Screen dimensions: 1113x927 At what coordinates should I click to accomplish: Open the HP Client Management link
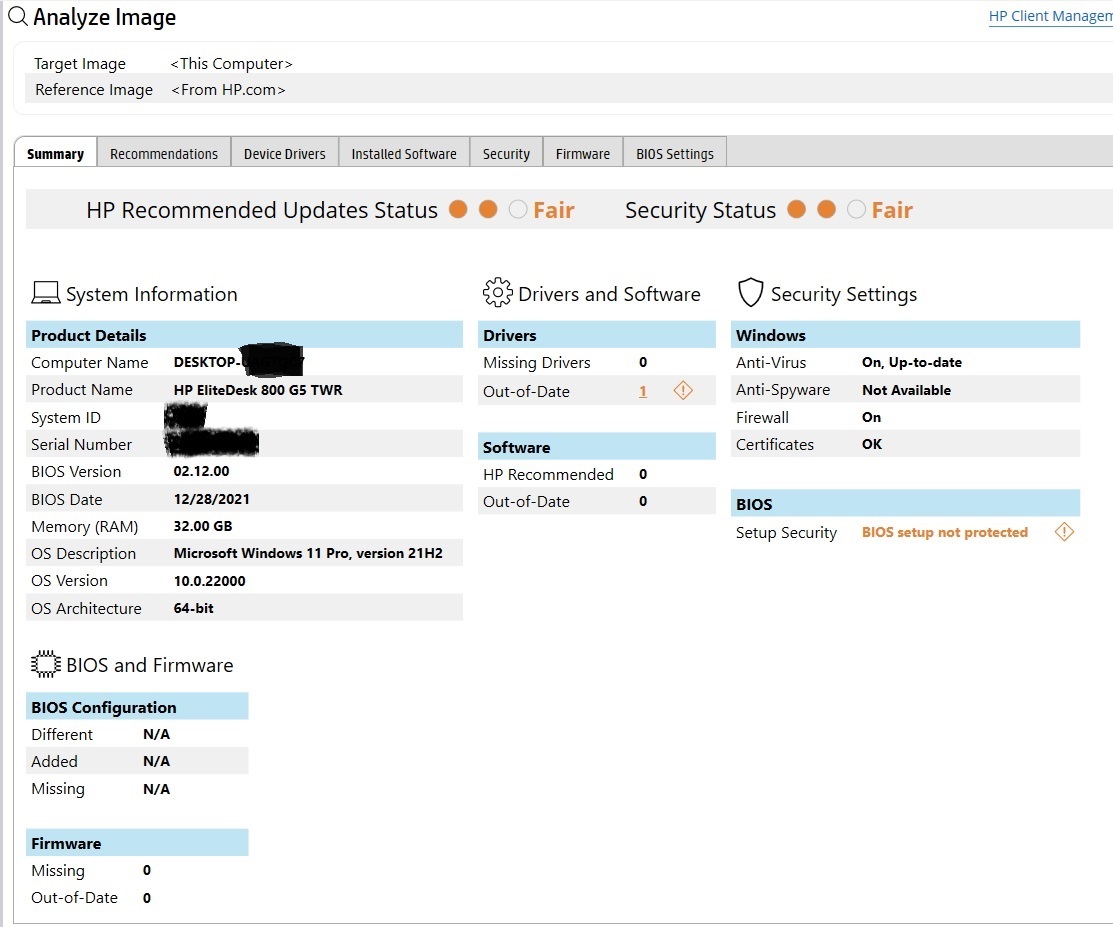(1049, 15)
